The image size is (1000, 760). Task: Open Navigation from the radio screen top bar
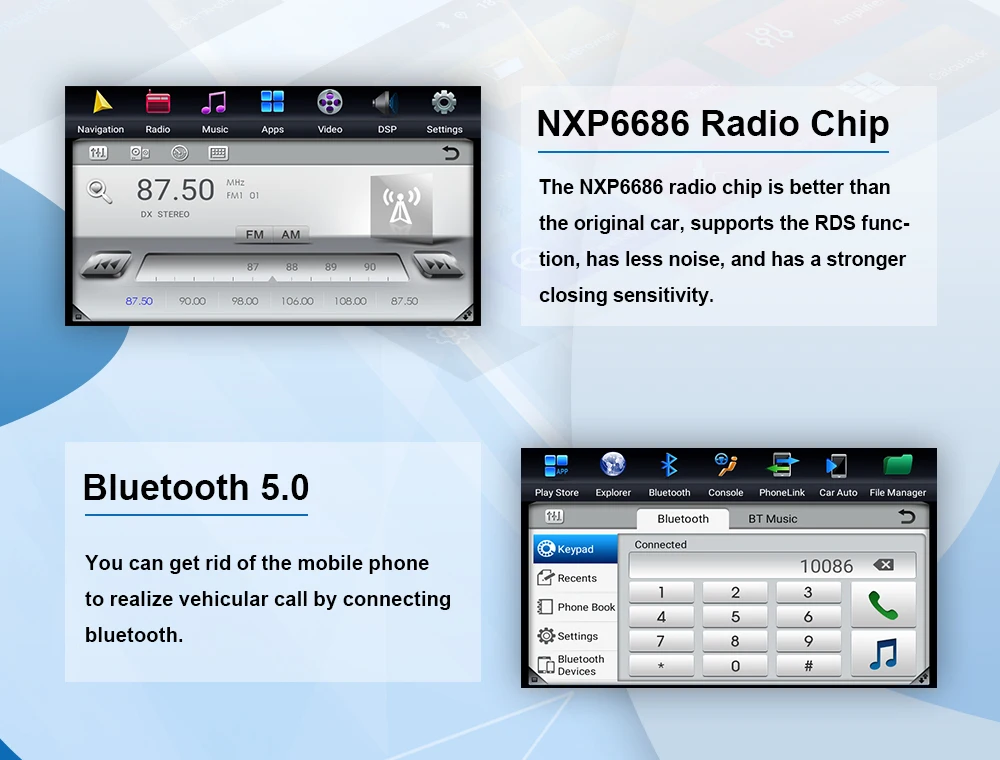(101, 112)
